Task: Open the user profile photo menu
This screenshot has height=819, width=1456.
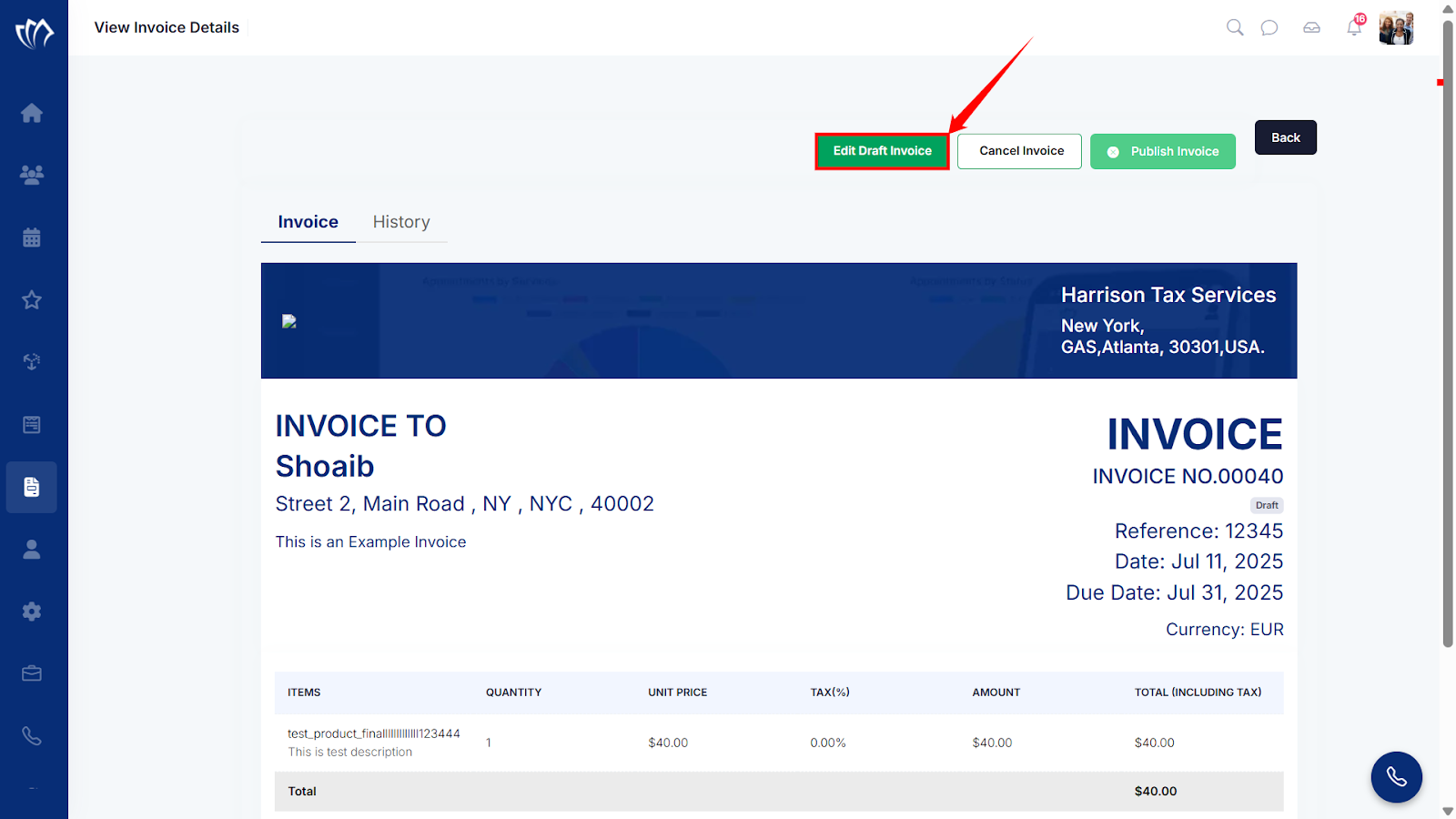Action: coord(1396,28)
